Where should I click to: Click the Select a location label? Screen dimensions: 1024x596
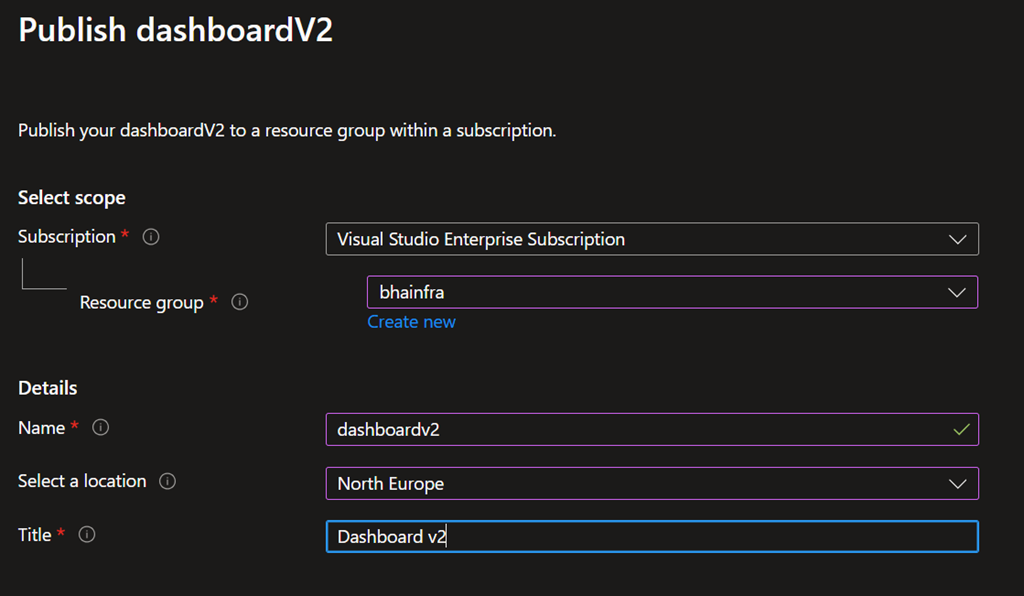click(x=82, y=481)
